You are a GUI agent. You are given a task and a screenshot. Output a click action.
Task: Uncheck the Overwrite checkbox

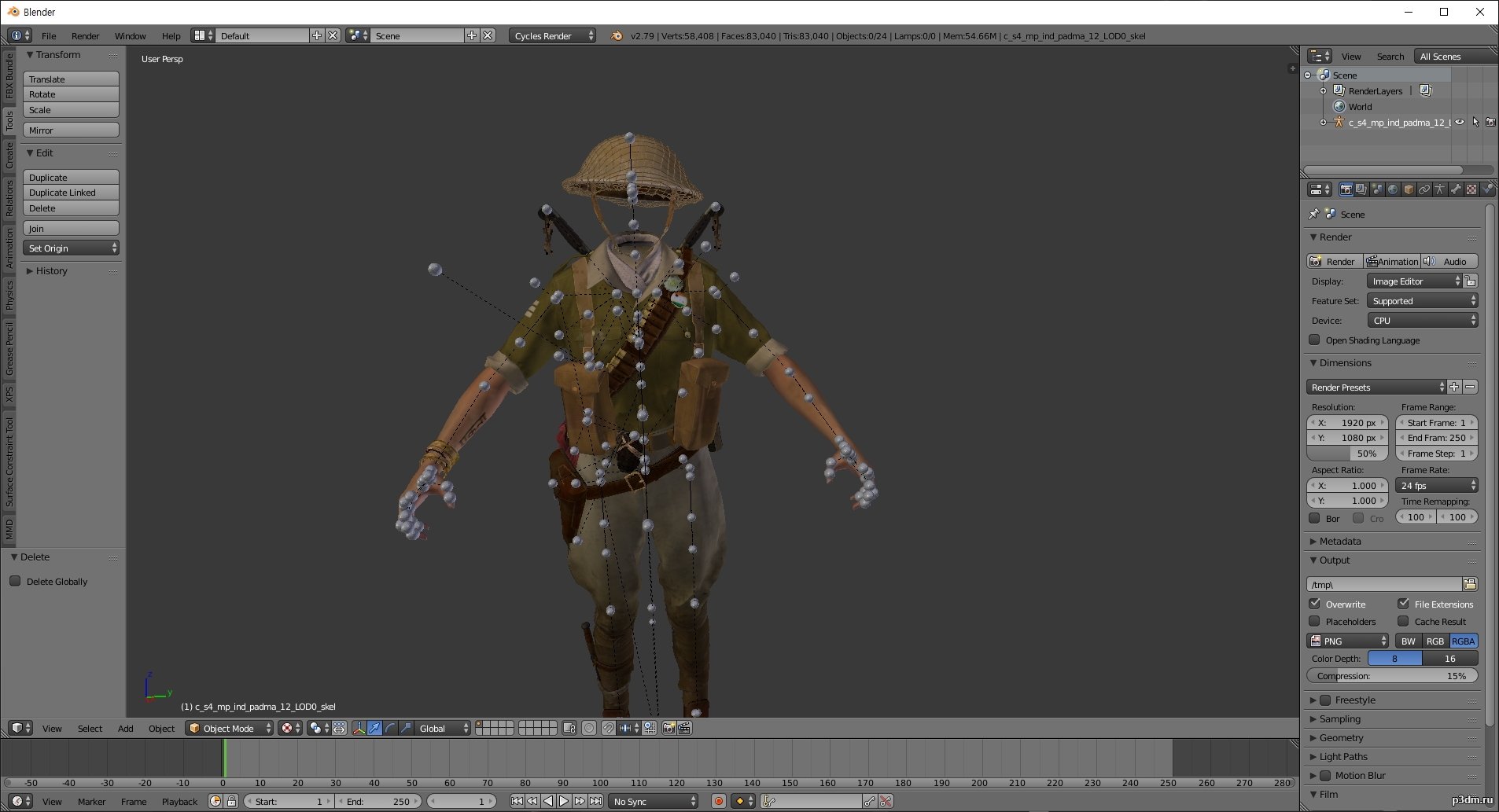(x=1314, y=604)
